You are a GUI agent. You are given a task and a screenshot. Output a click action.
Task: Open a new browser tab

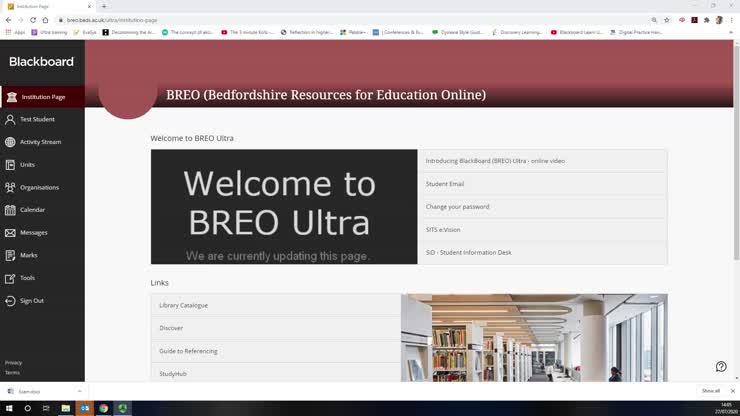click(x=104, y=7)
